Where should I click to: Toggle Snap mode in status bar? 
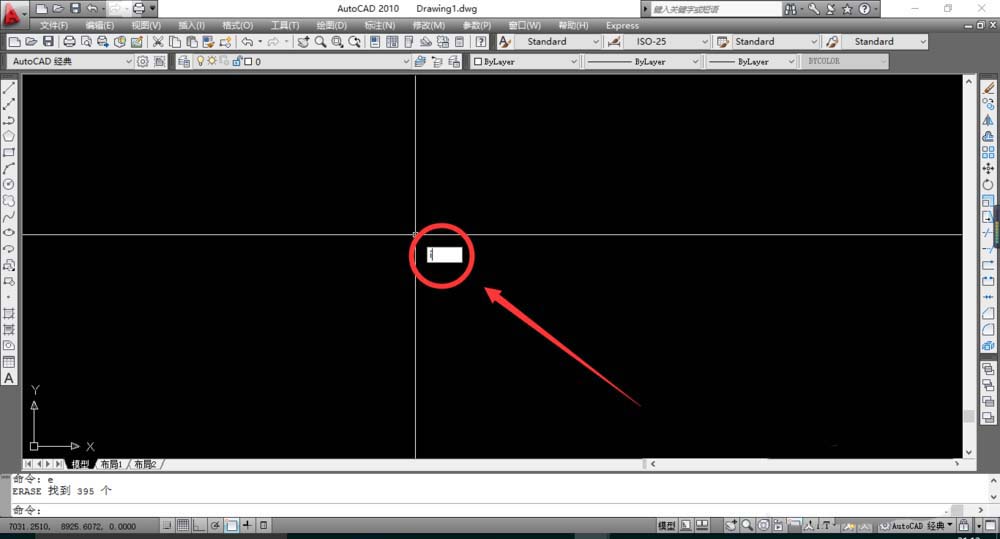point(167,526)
